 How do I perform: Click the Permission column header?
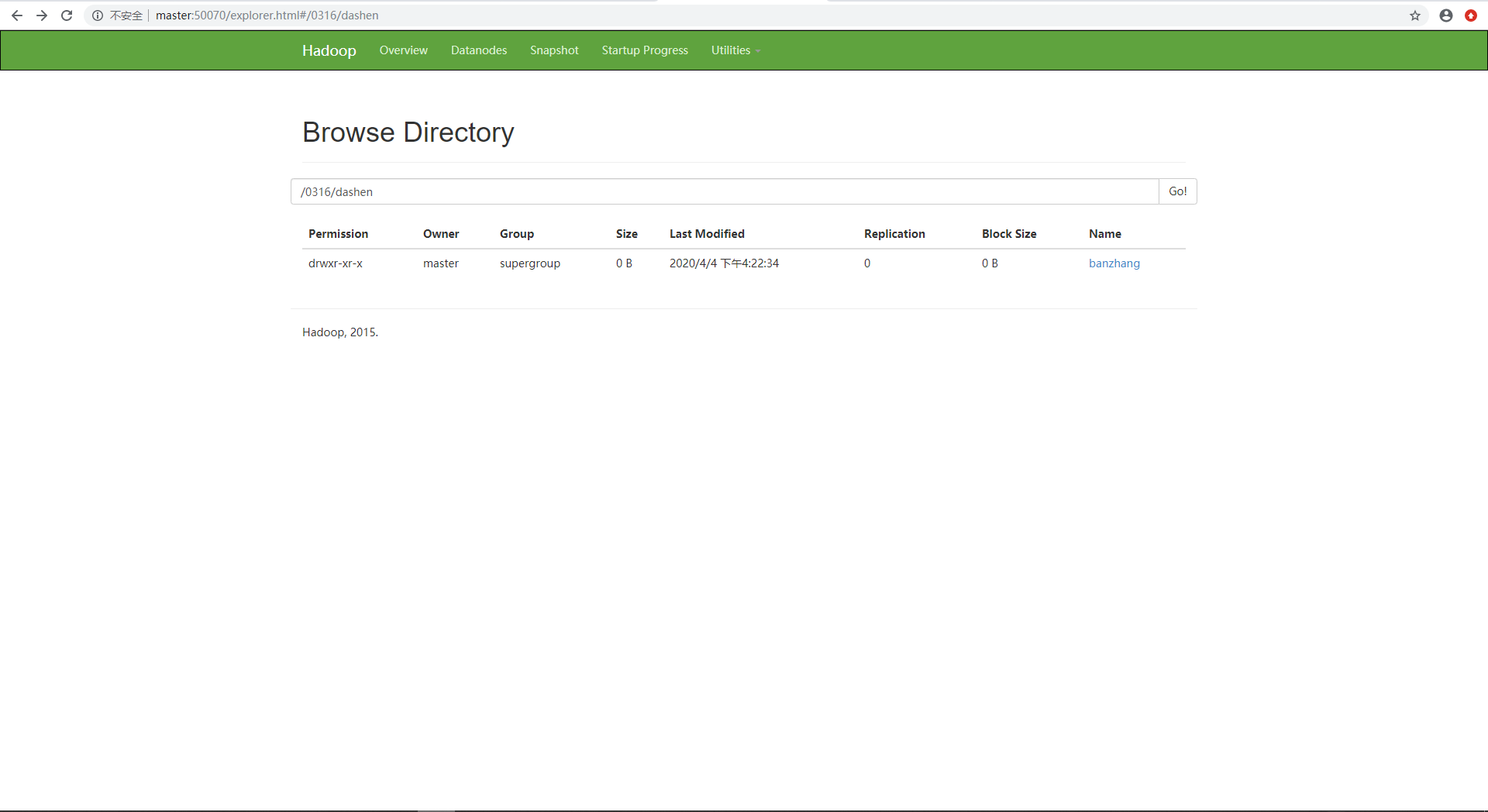click(x=338, y=234)
